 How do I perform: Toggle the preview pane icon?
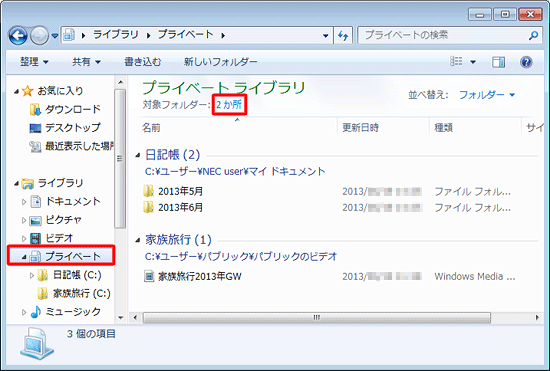[x=498, y=62]
